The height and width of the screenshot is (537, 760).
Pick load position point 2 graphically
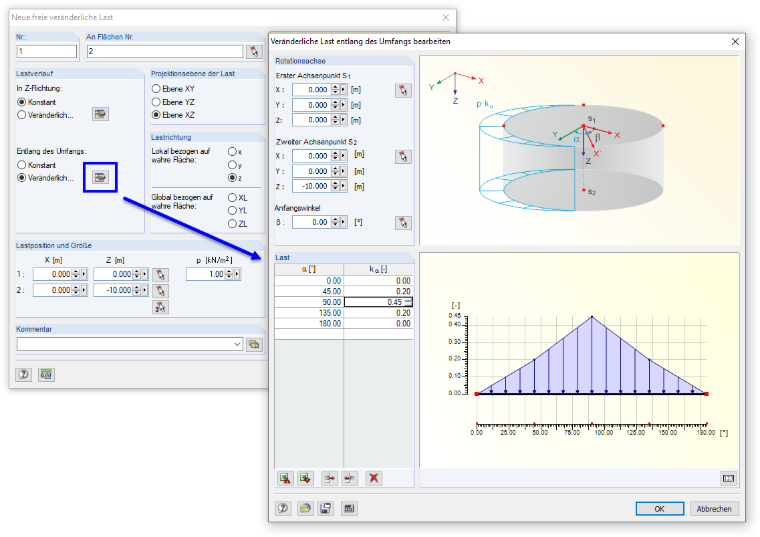[x=160, y=291]
